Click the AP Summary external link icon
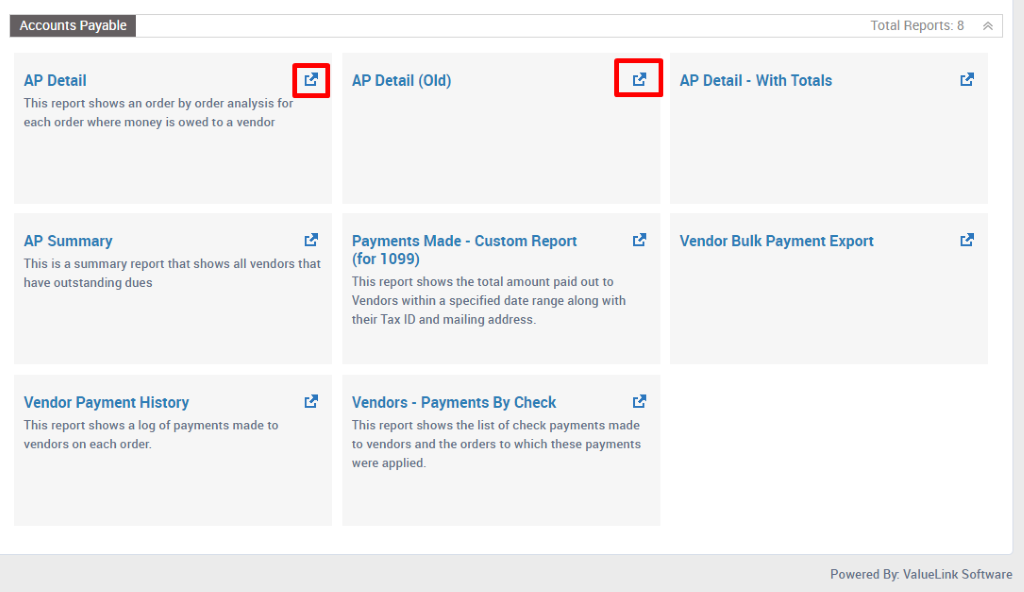 tap(310, 240)
